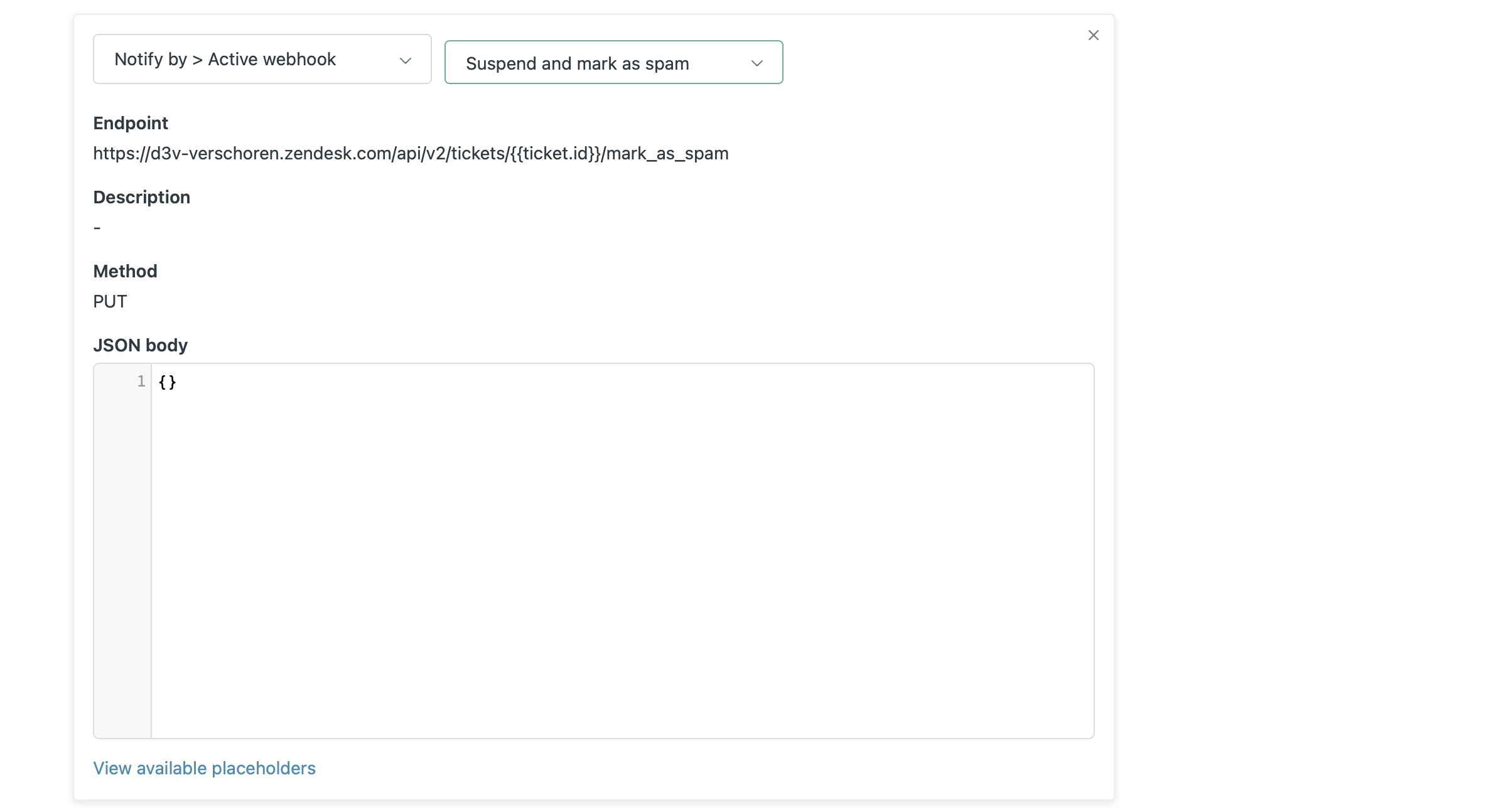This screenshot has height=812, width=1508.
Task: Select the {} text on line 1
Action: click(x=167, y=382)
